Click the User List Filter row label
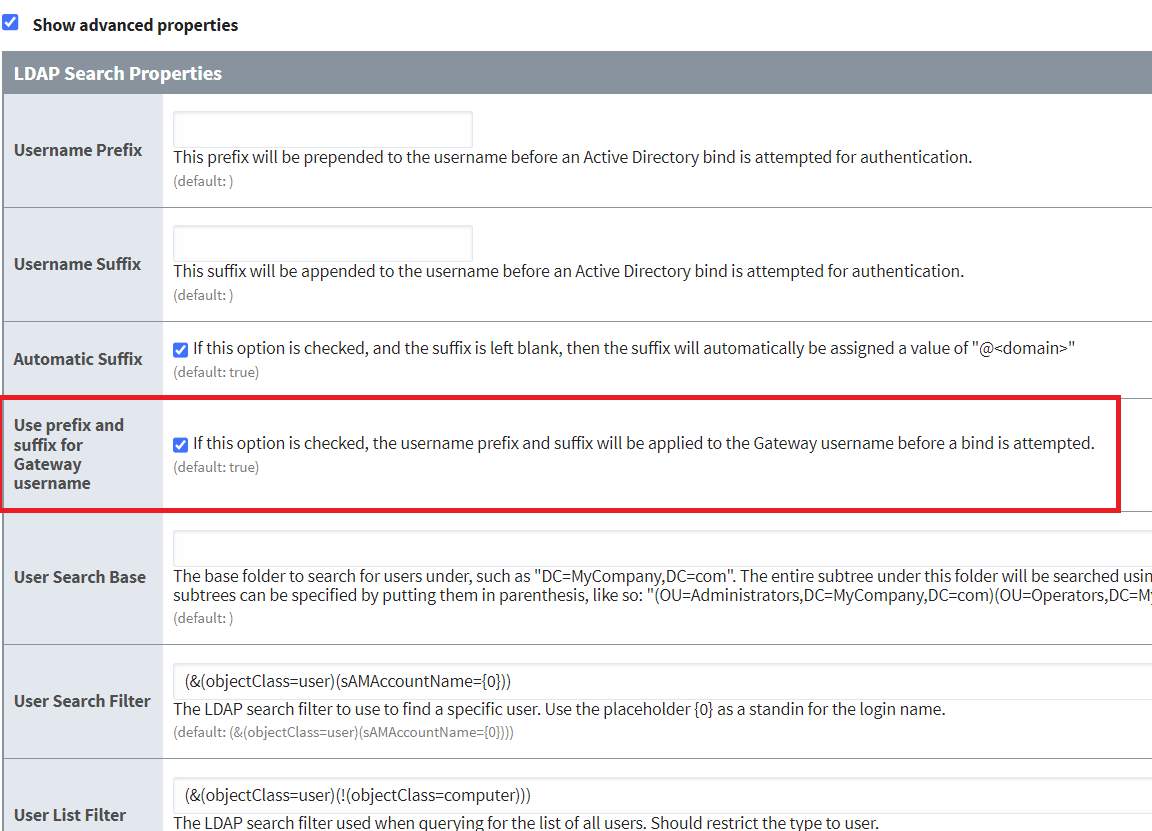The height and width of the screenshot is (831, 1152). click(x=70, y=815)
